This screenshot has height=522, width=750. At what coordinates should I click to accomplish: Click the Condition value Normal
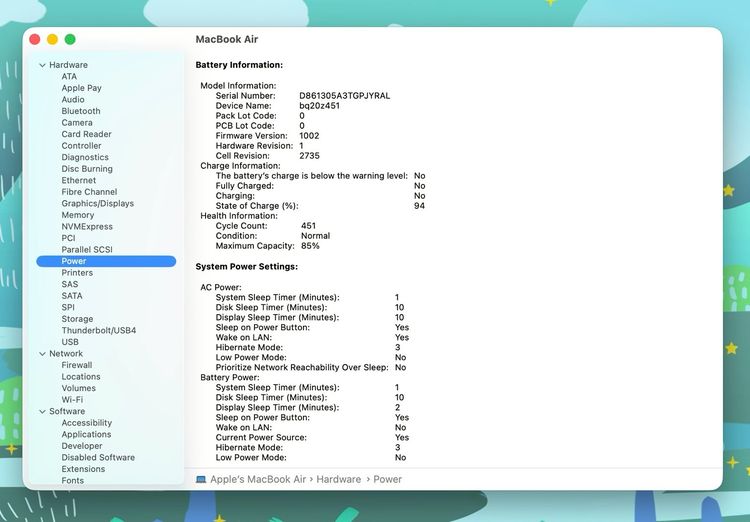click(x=315, y=236)
